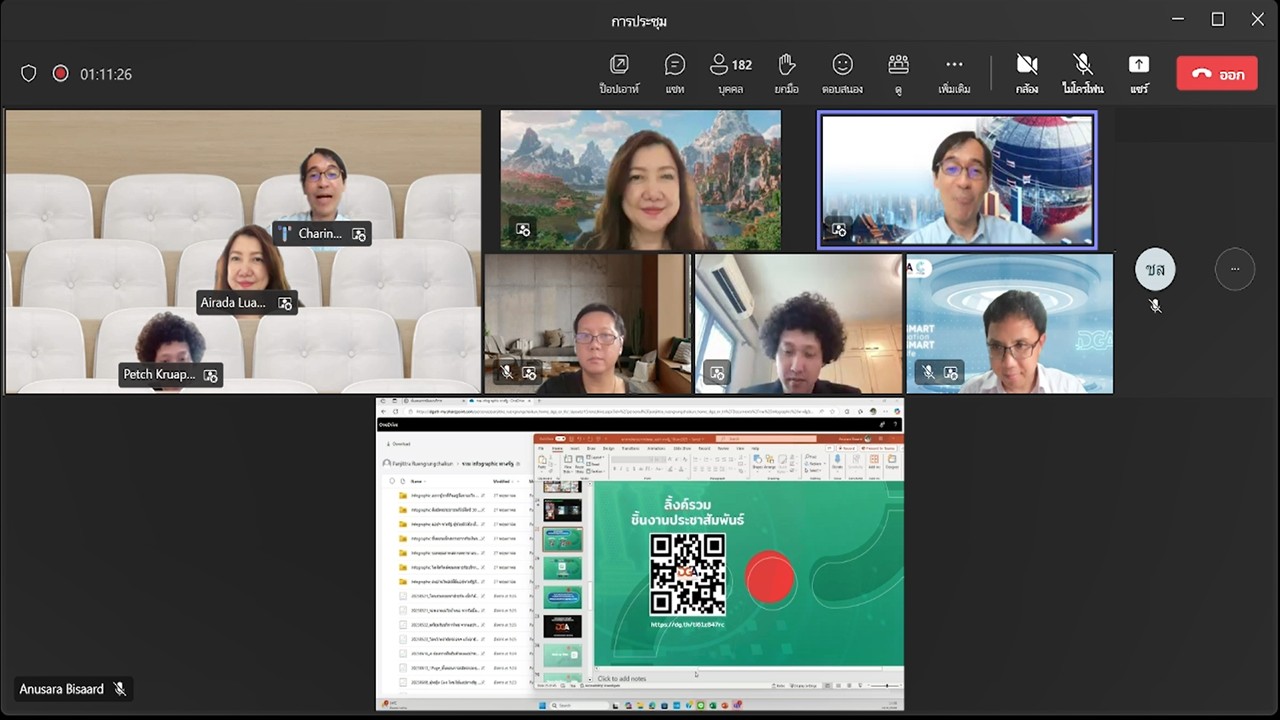Select the Anusara Bisaard name label
This screenshot has height=720, width=1280.
pyautogui.click(x=62, y=689)
